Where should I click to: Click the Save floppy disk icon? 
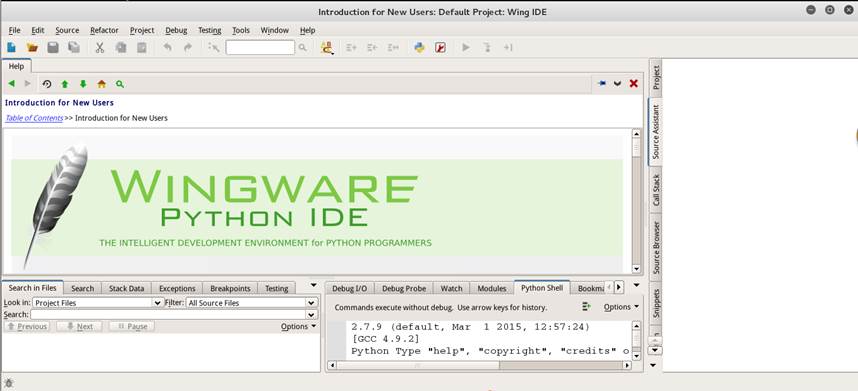(53, 48)
